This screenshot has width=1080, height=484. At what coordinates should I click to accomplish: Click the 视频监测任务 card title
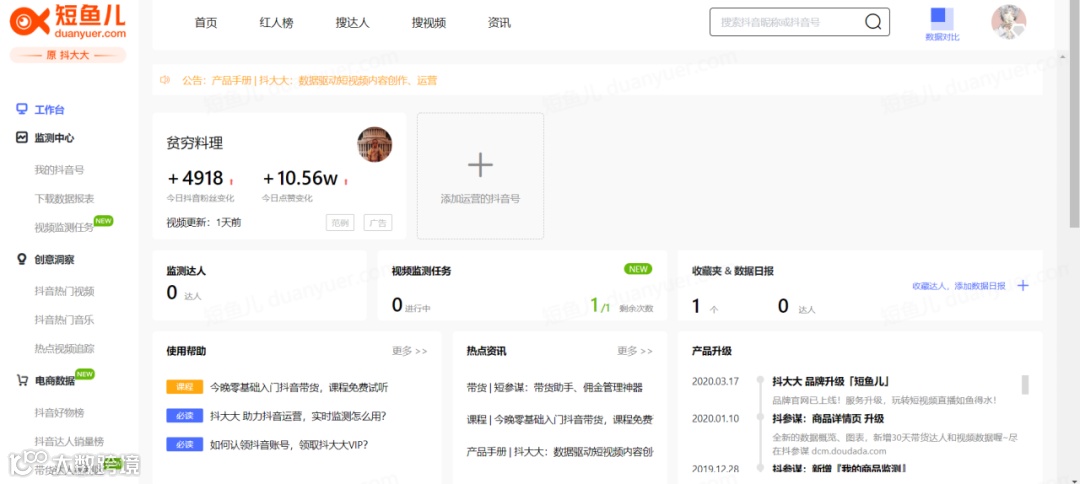[422, 271]
